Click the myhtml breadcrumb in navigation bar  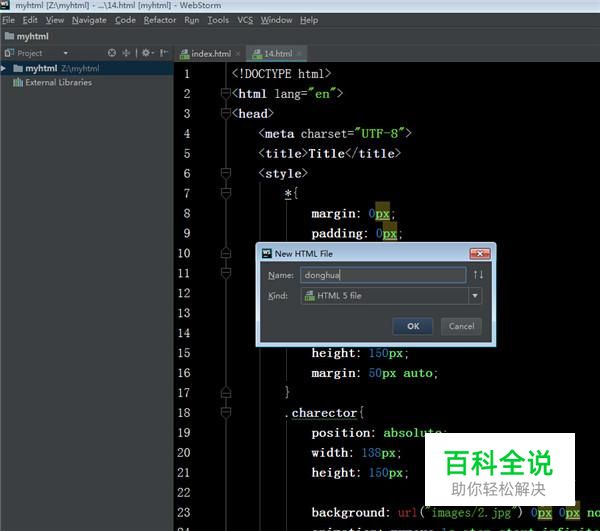pos(27,37)
